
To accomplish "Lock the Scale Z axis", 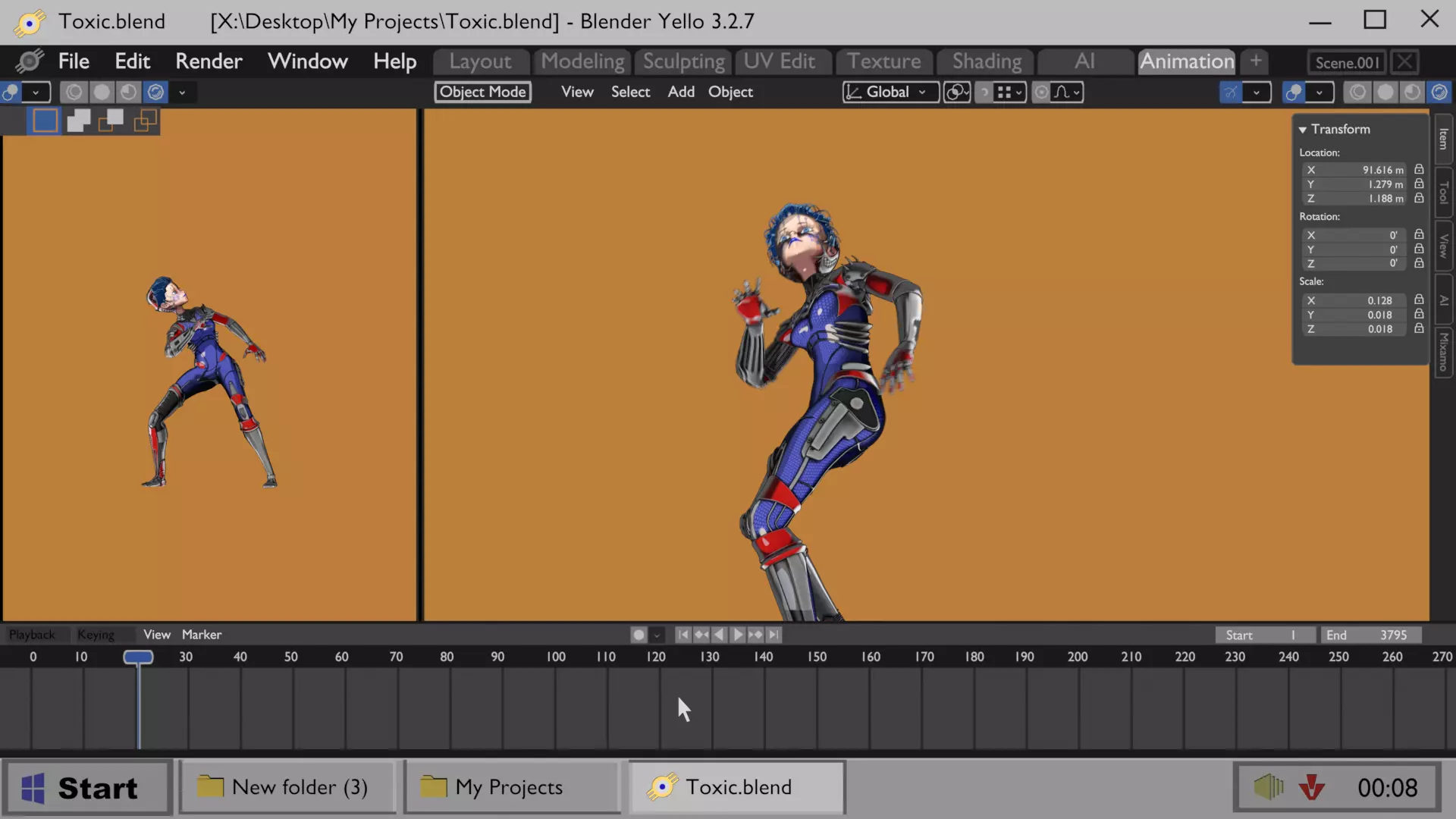I will tap(1419, 328).
